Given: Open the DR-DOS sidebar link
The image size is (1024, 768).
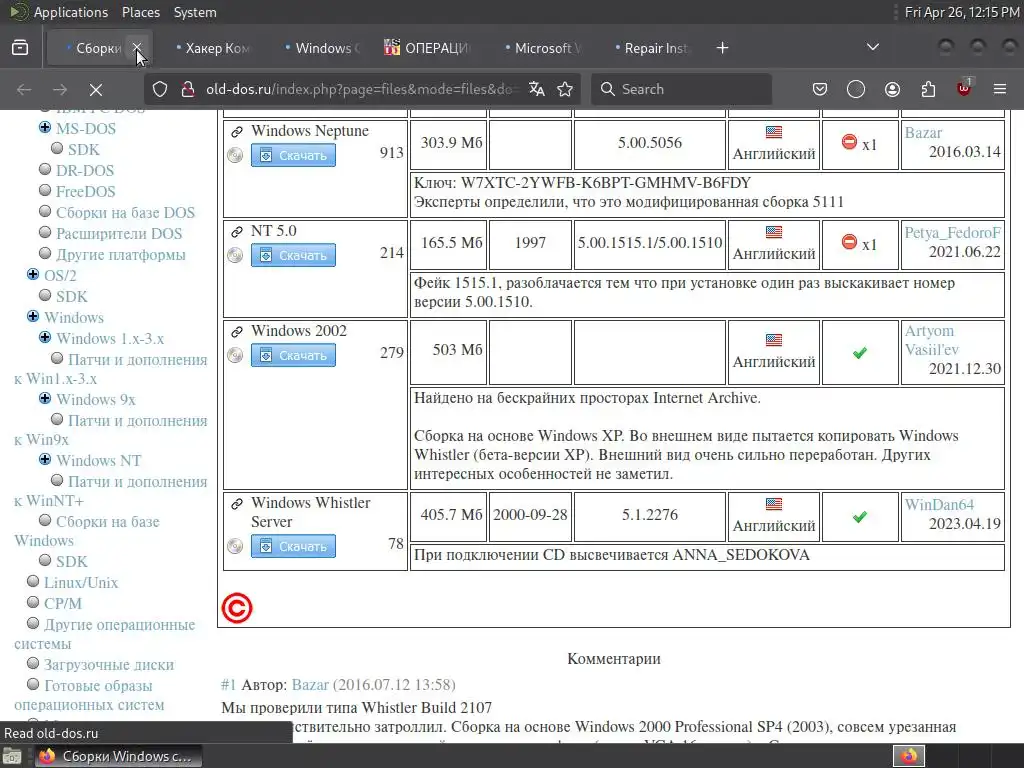Looking at the screenshot, I should [x=85, y=170].
